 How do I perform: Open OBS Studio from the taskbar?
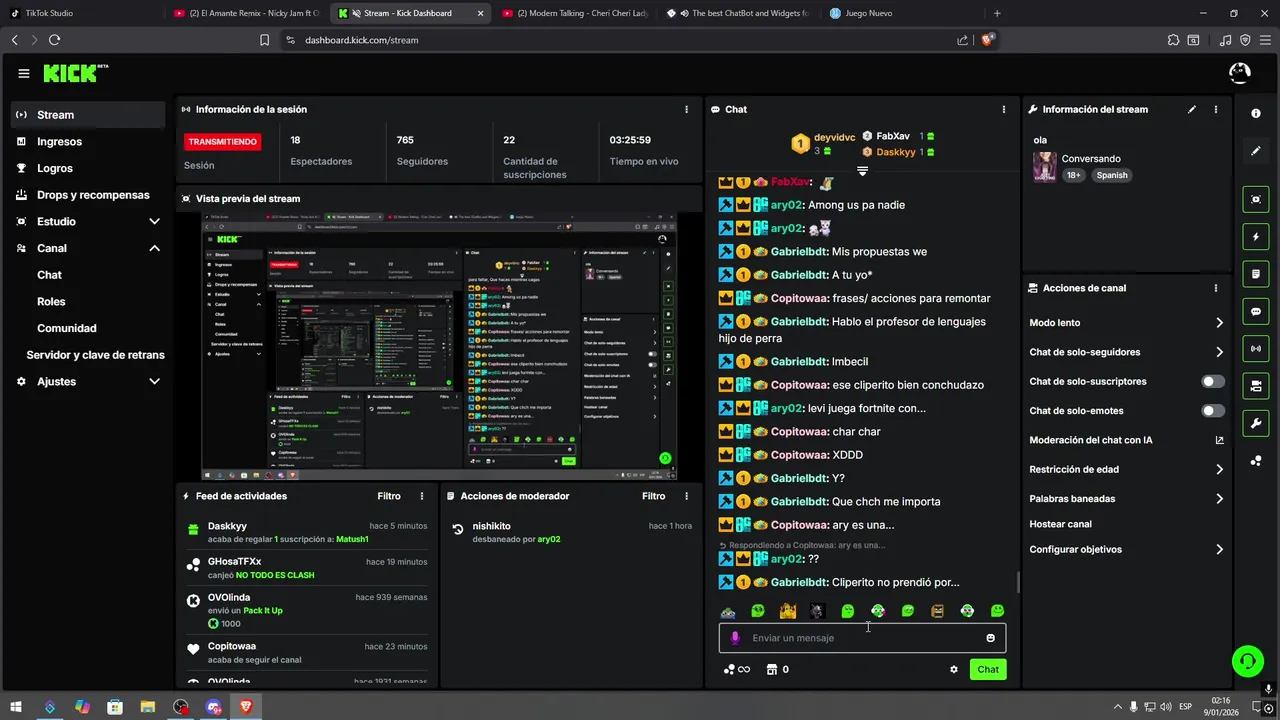[x=180, y=707]
